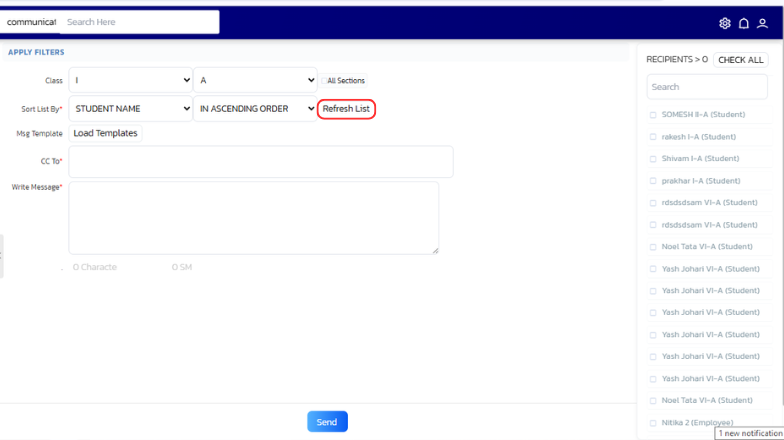Image resolution: width=784 pixels, height=440 pixels.
Task: Click the Refresh List button
Action: click(x=346, y=109)
